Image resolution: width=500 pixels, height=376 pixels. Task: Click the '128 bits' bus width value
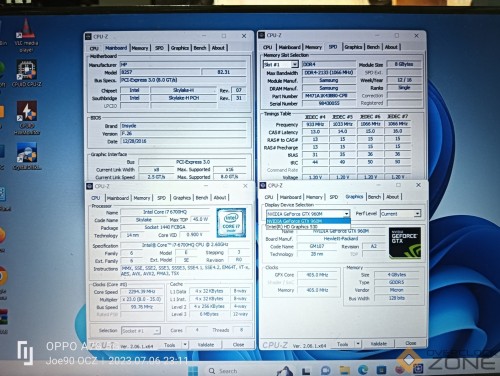(397, 298)
